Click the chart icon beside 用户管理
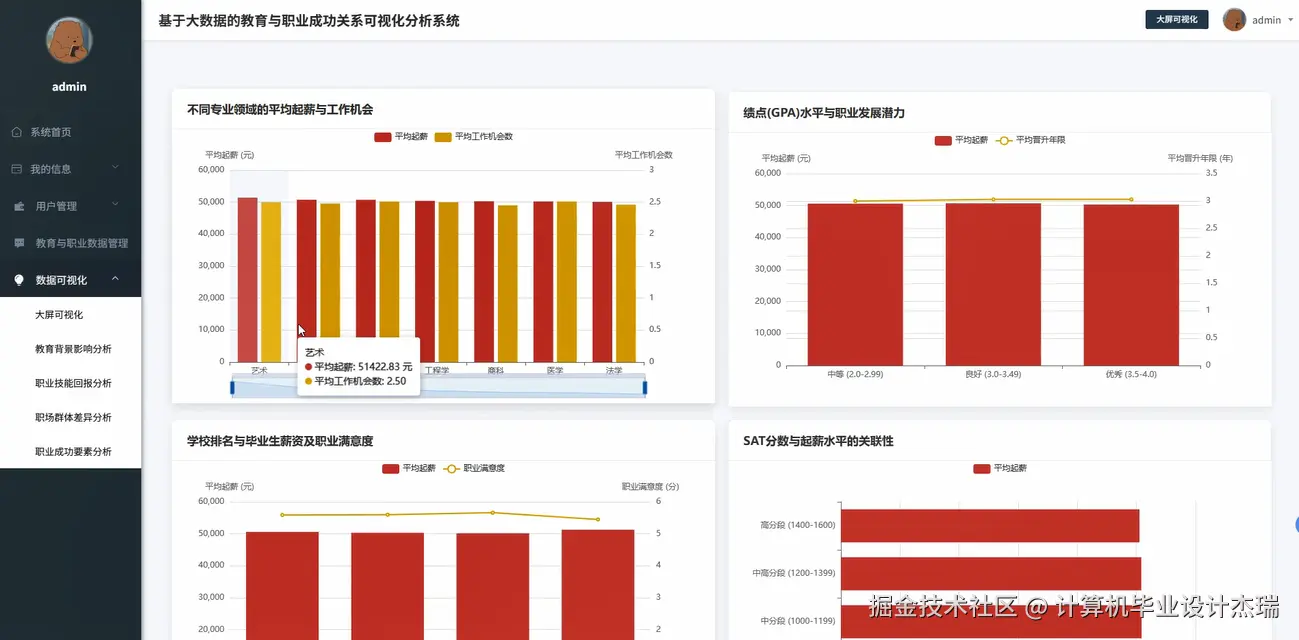 pyautogui.click(x=18, y=206)
